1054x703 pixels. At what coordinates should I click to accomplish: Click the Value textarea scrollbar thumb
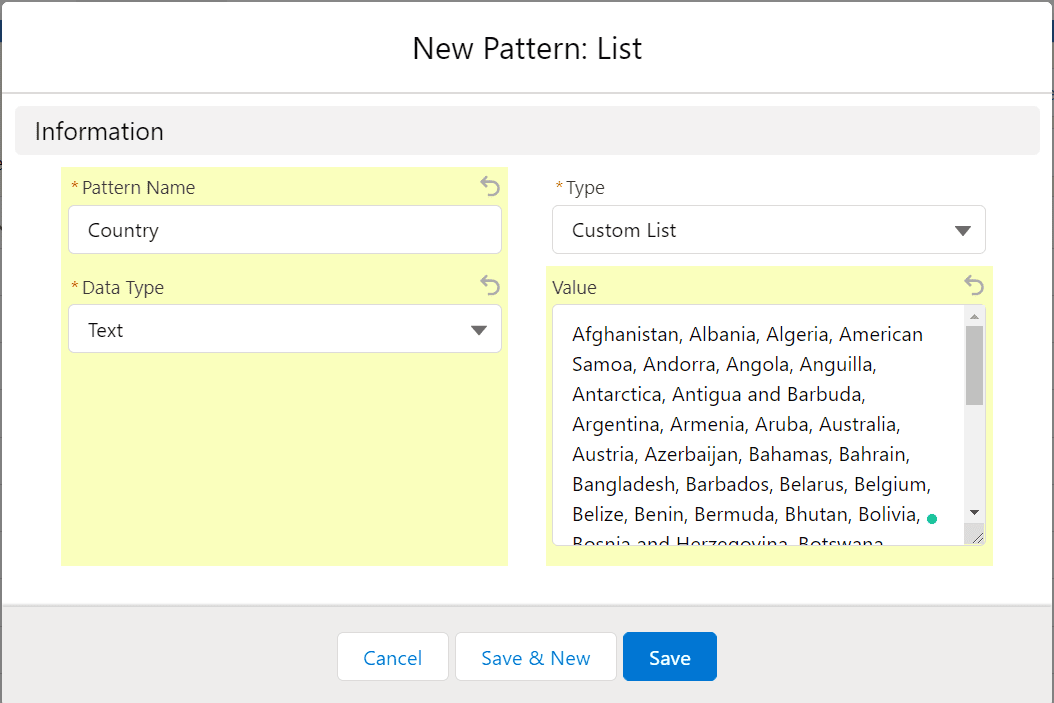coord(974,365)
